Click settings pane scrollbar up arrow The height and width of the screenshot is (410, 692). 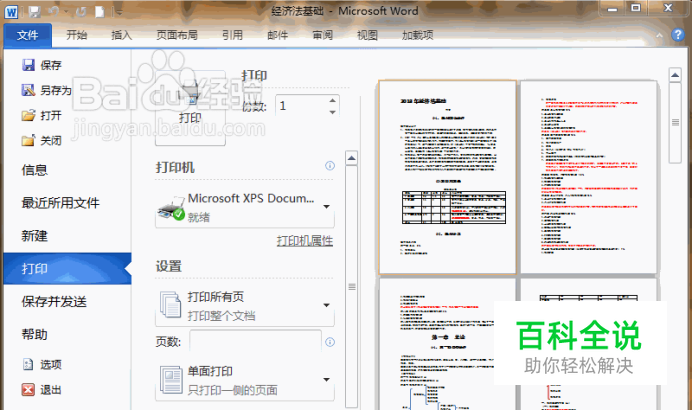click(351, 158)
